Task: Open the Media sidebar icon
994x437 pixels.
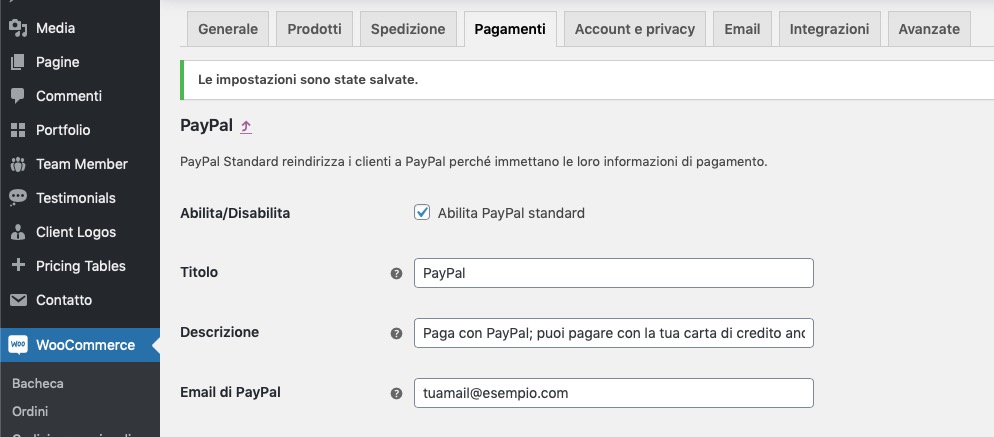Action: coord(18,28)
